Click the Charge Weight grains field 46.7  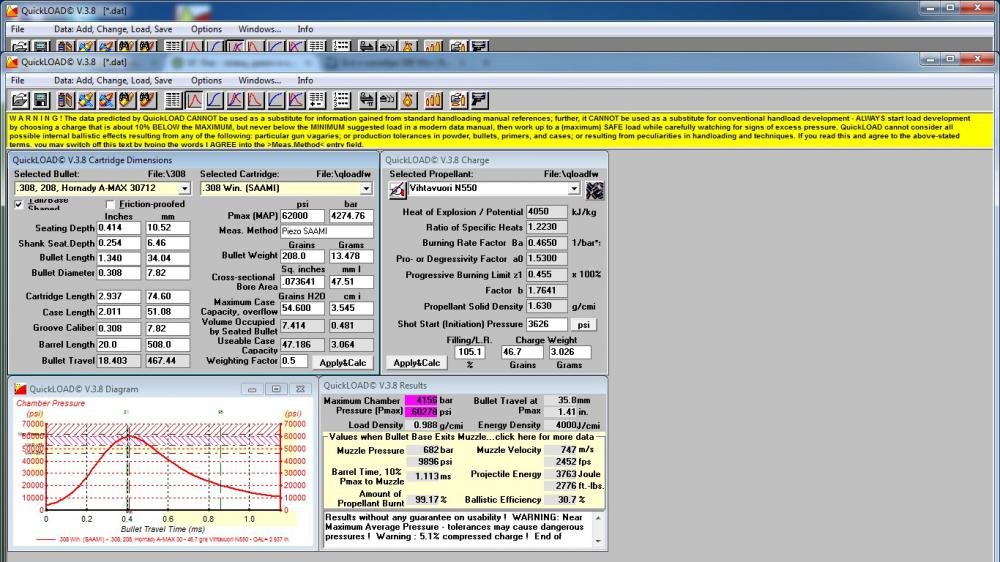pyautogui.click(x=522, y=351)
